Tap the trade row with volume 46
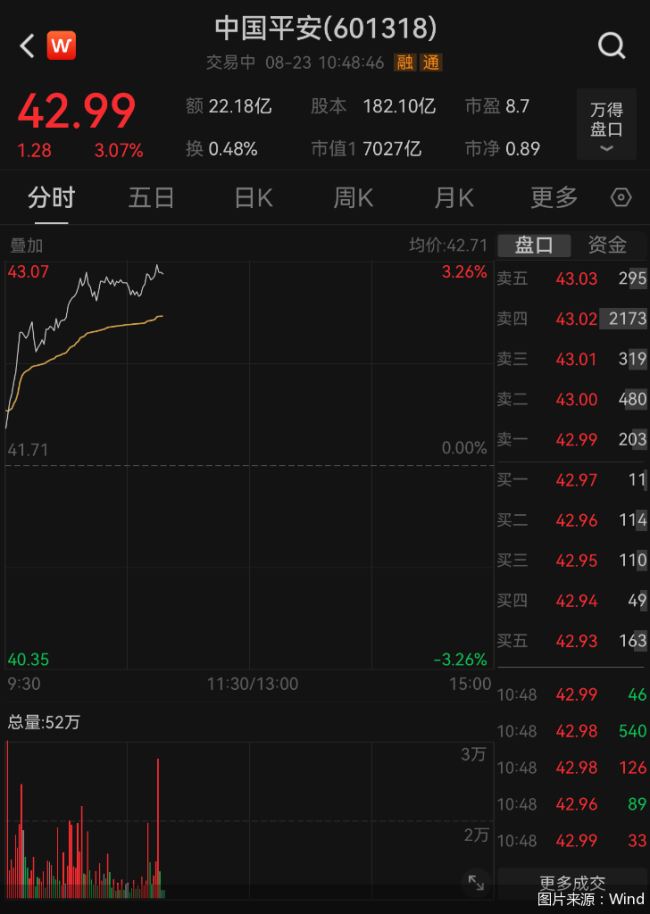650x914 pixels. [572, 695]
